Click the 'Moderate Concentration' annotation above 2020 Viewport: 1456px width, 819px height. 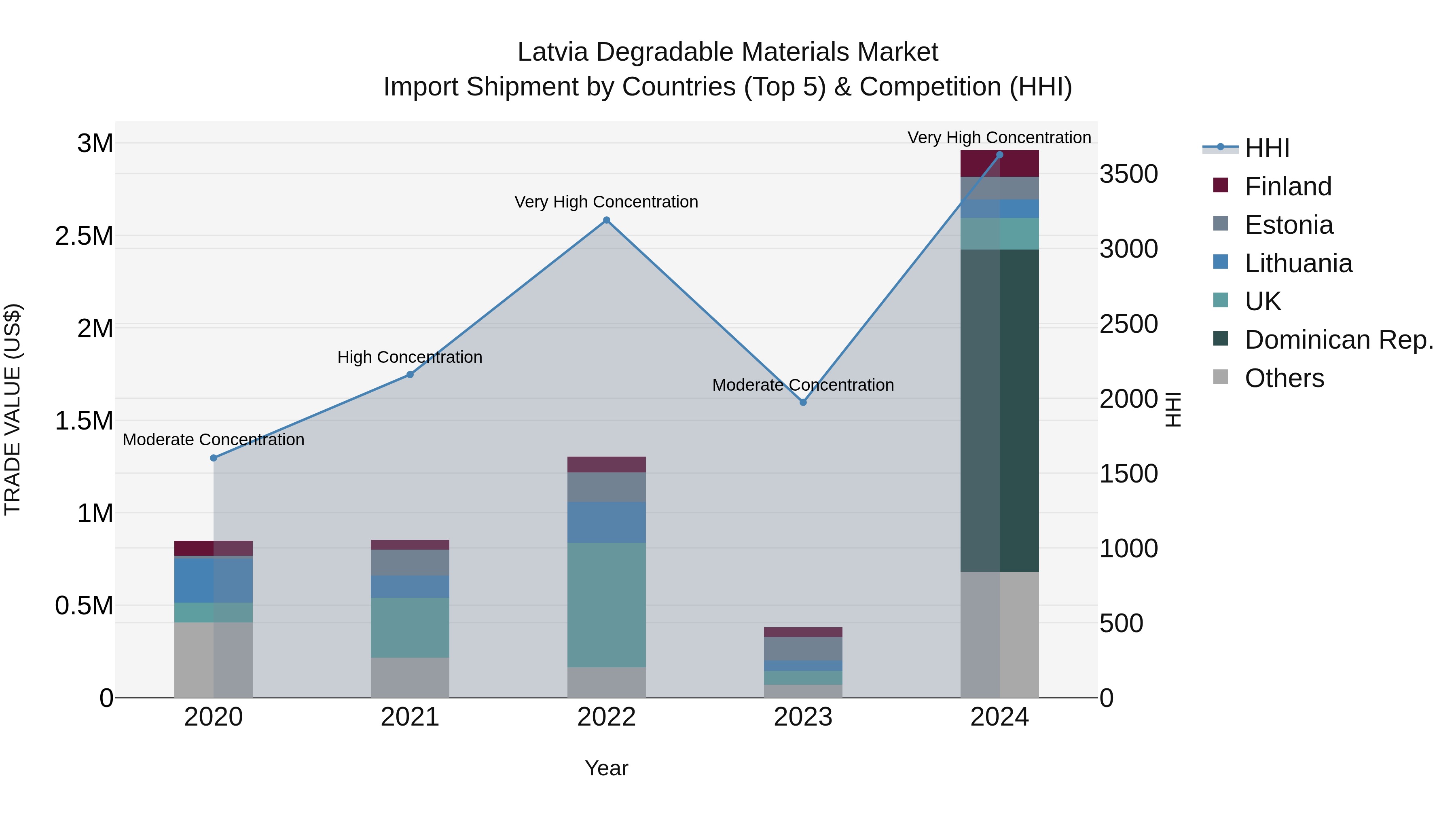pos(214,440)
